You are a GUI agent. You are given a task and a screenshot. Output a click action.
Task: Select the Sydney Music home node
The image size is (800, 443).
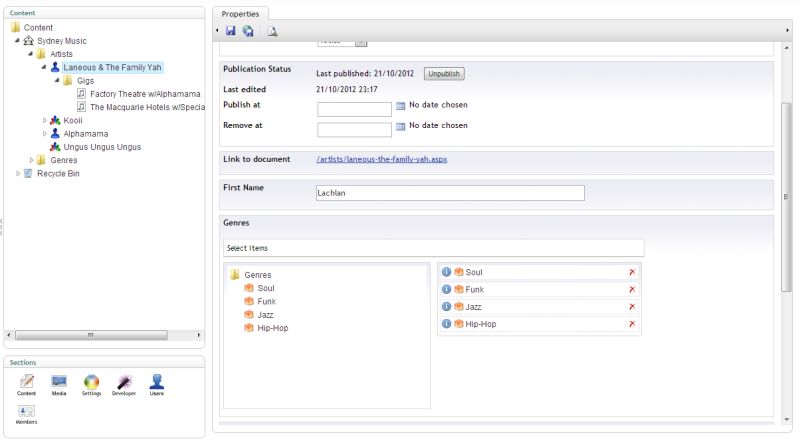click(62, 41)
